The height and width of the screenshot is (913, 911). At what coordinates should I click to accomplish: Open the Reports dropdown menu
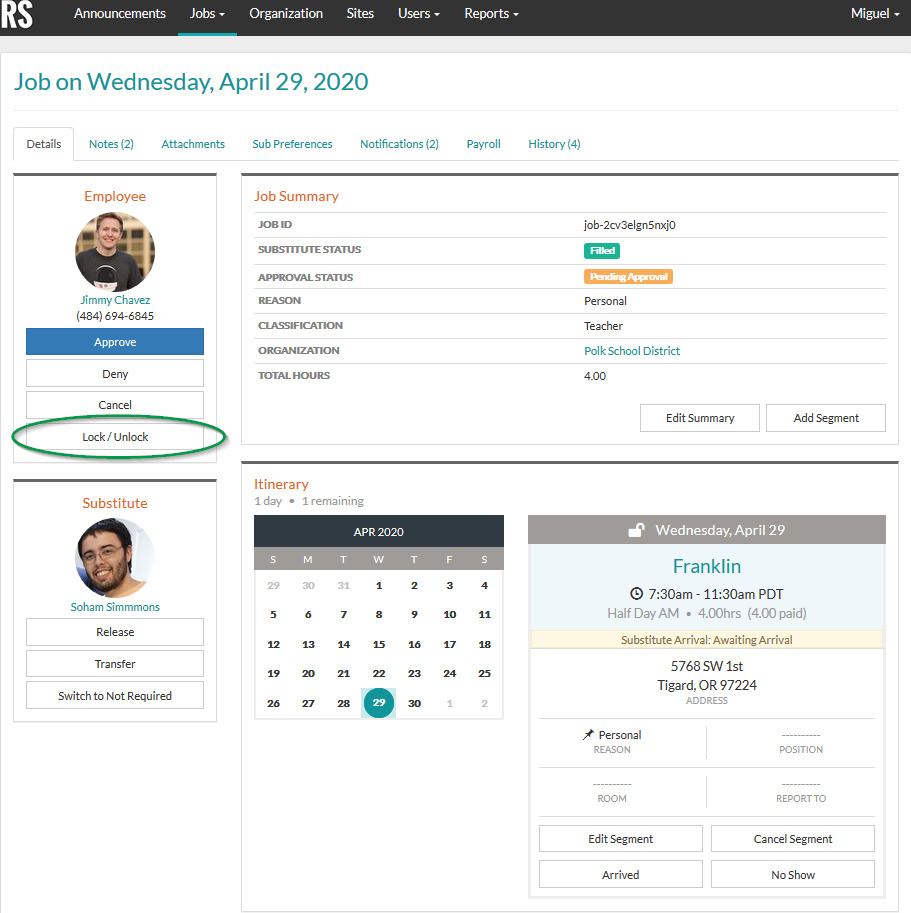(x=490, y=14)
